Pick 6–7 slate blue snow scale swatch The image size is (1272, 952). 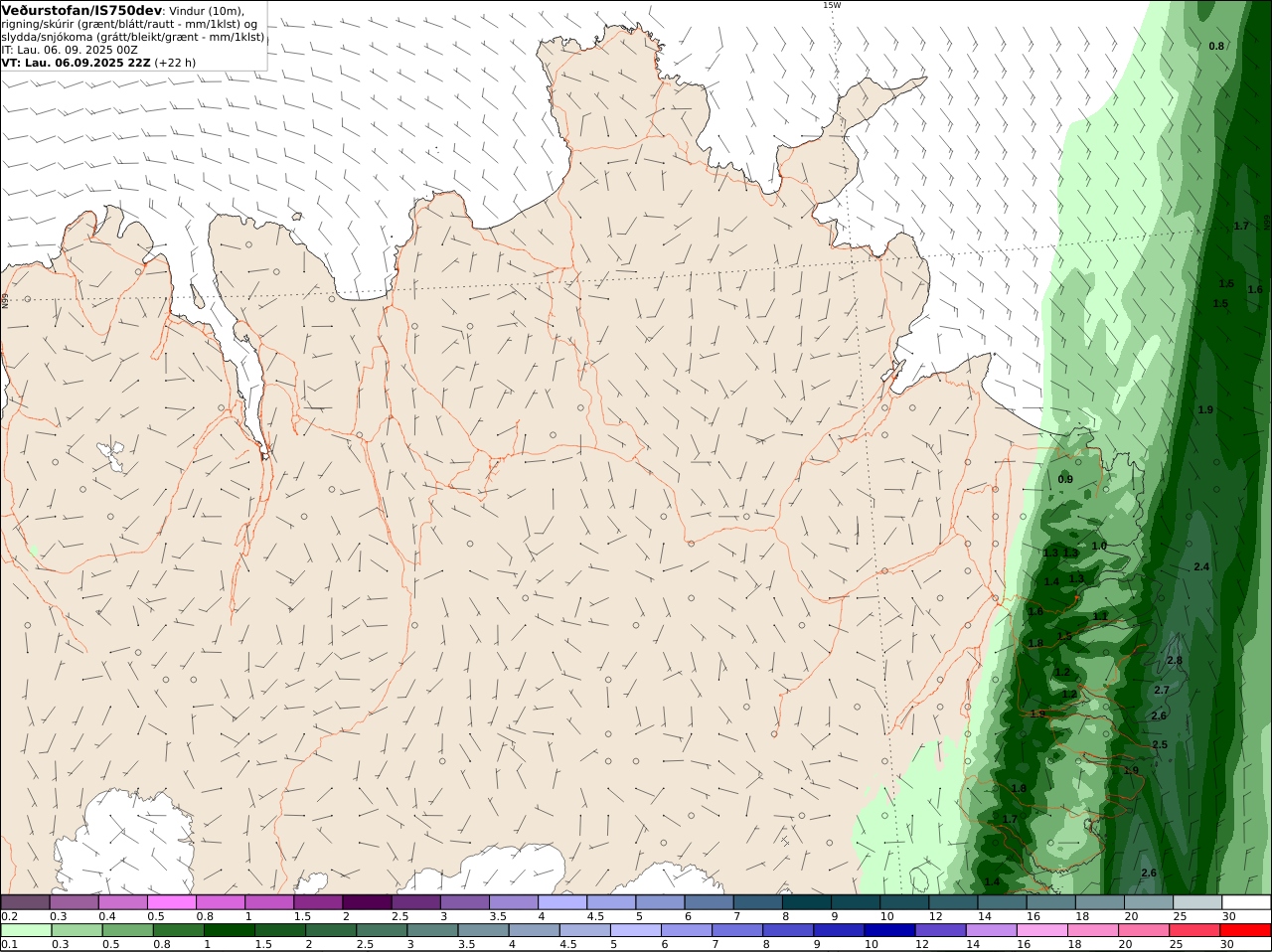point(711,901)
